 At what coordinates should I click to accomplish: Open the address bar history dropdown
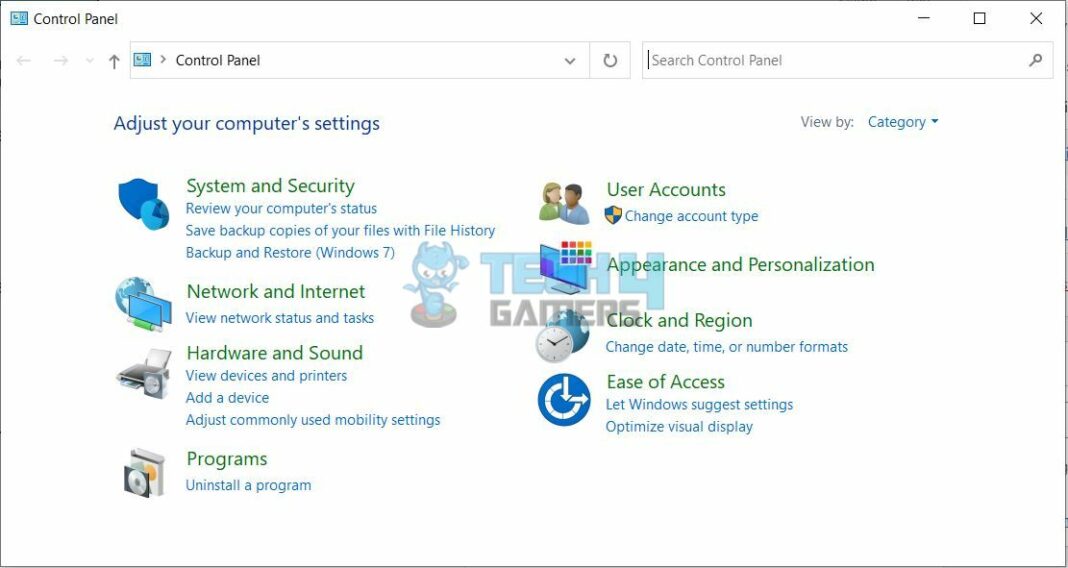570,61
